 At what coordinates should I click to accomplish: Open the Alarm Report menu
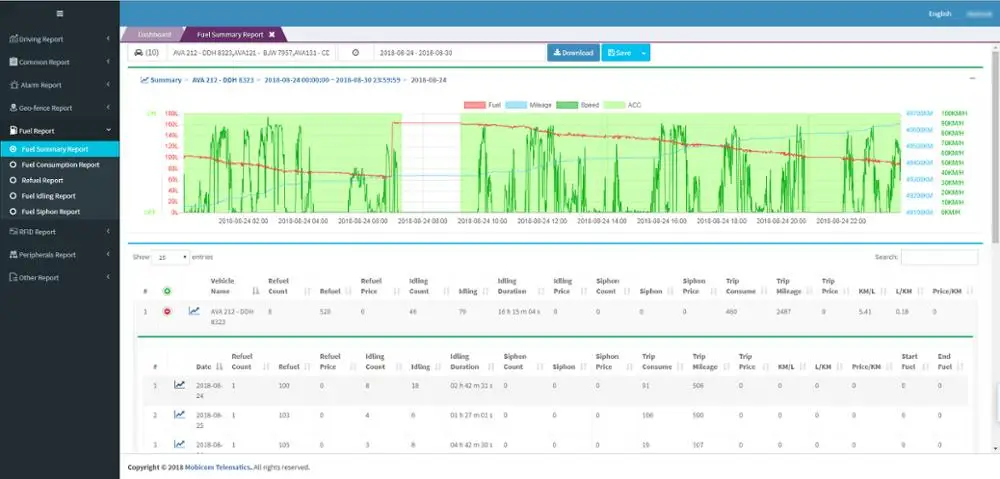coord(59,85)
